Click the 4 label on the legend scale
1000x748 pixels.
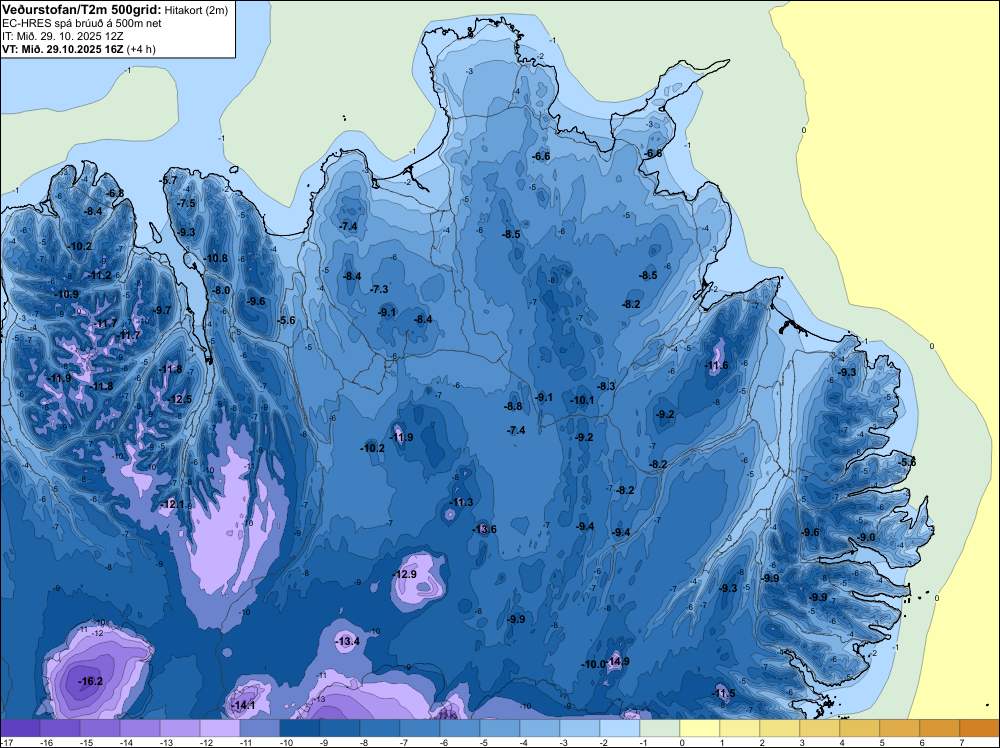842,742
